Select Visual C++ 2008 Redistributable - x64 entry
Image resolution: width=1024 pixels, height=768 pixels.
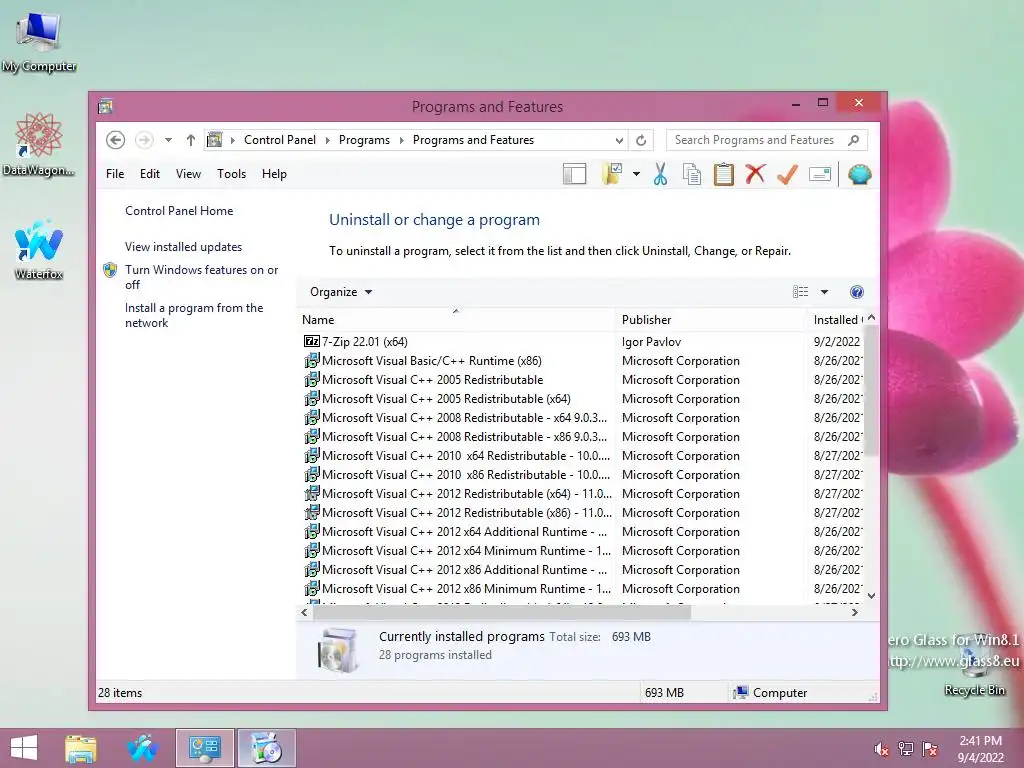(464, 417)
